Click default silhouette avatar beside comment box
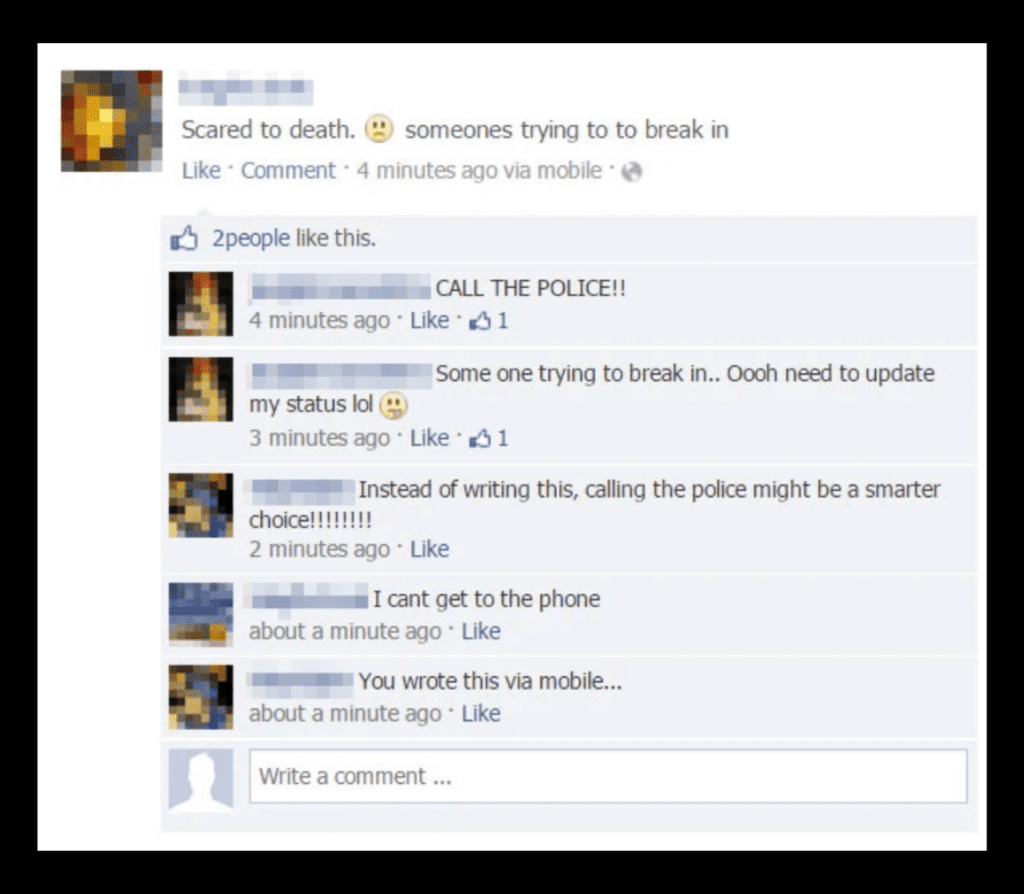 coord(200,780)
